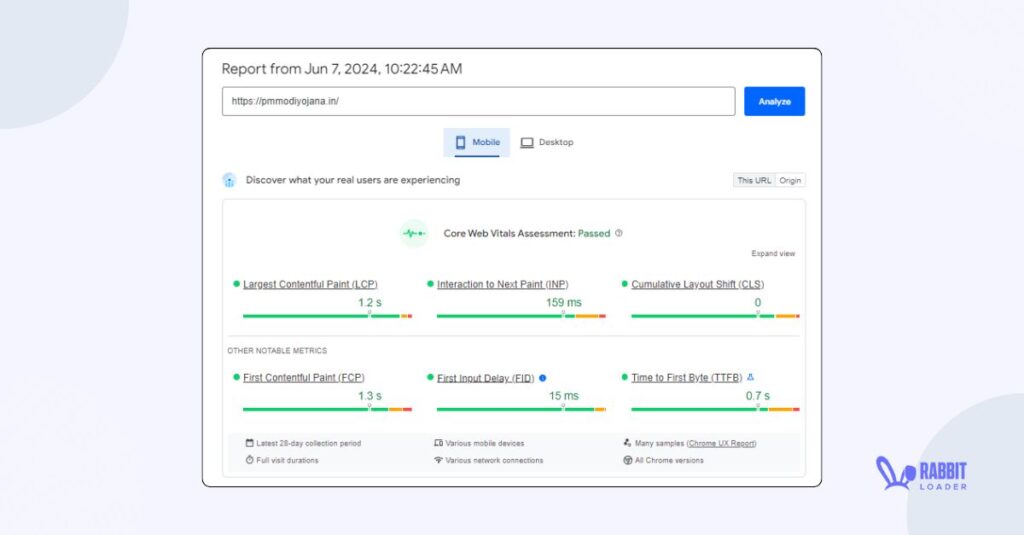This screenshot has height=535, width=1024.
Task: Open Interaction to Next Paint (INP) link
Action: click(x=502, y=284)
